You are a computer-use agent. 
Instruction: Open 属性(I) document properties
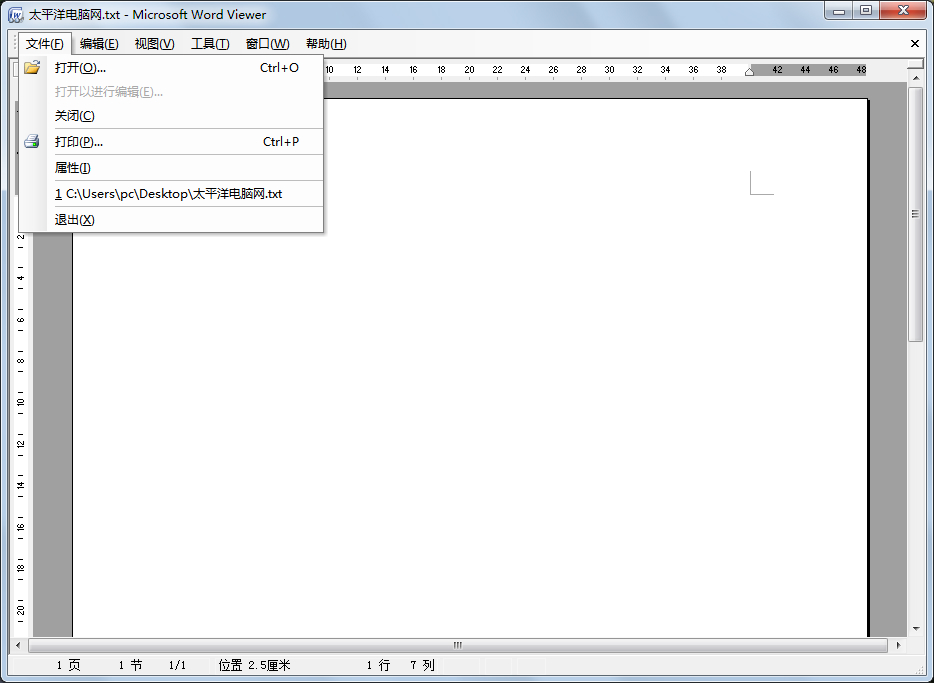(172, 168)
